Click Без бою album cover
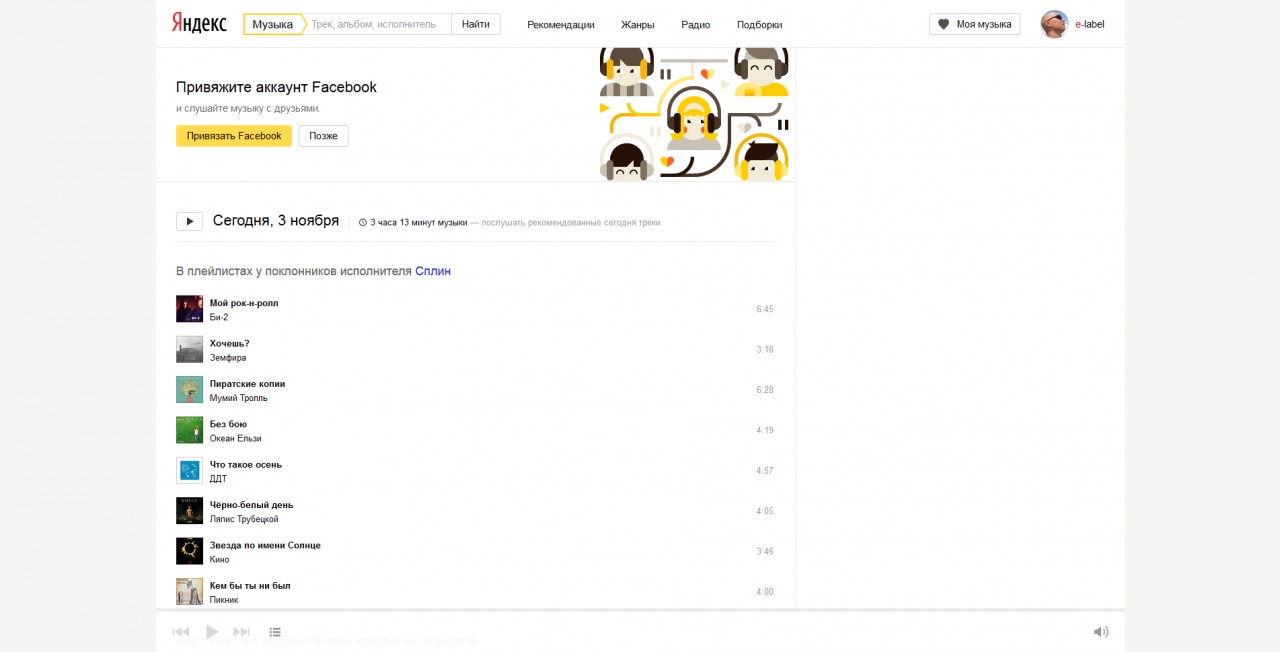 (x=189, y=430)
